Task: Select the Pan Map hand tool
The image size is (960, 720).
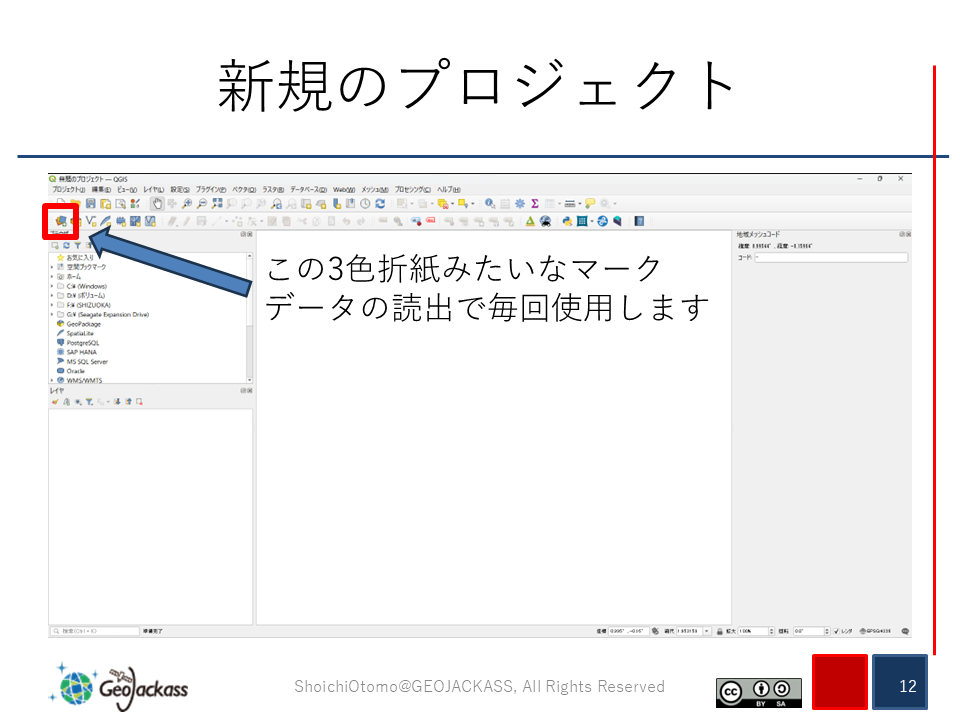Action: point(157,203)
